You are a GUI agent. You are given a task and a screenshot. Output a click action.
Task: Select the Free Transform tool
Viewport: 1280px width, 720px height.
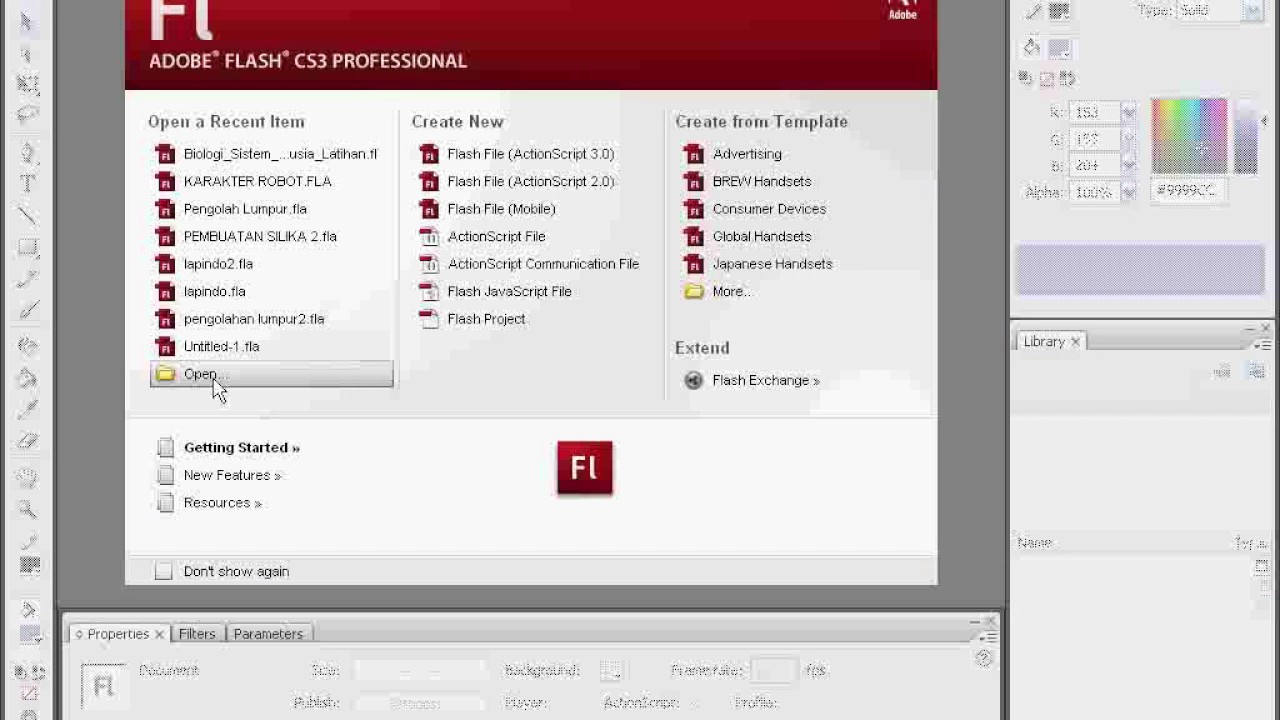pyautogui.click(x=27, y=84)
